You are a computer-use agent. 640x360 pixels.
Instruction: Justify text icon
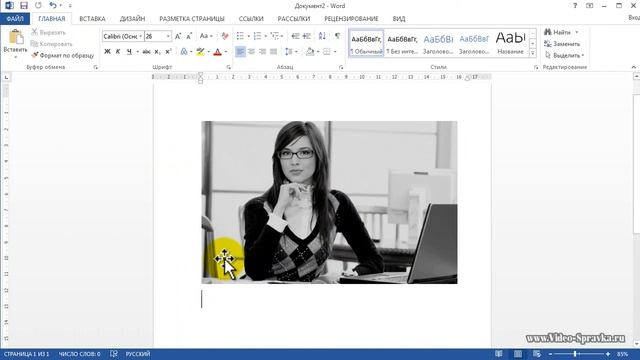tap(273, 51)
